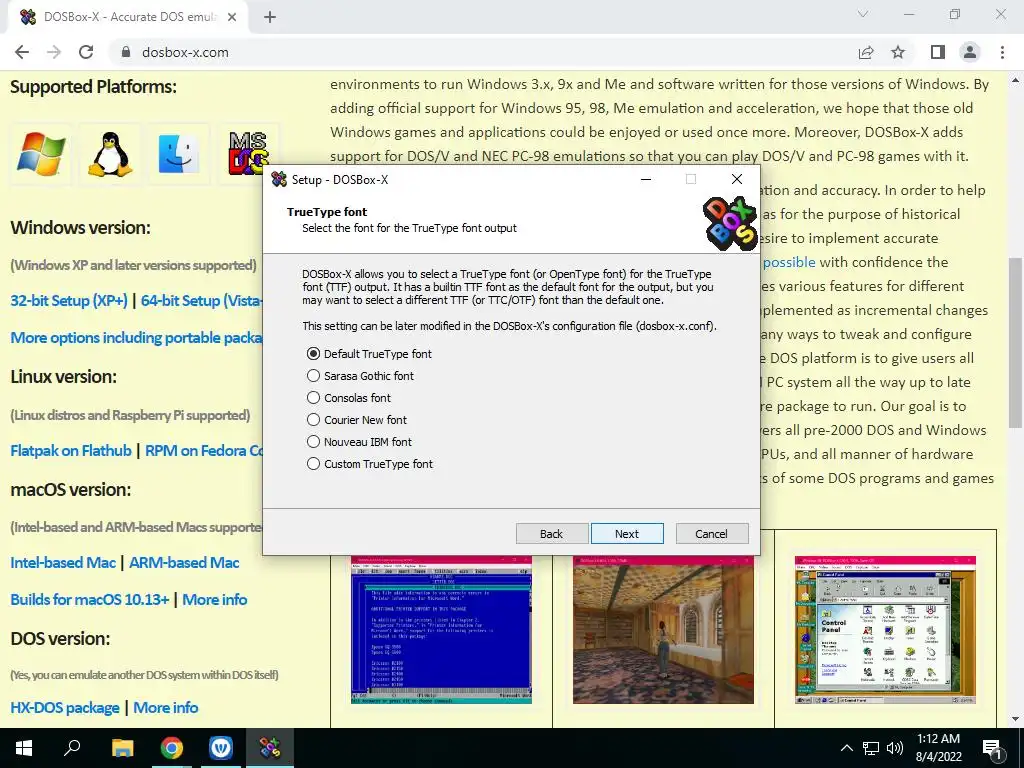This screenshot has width=1024, height=768.
Task: Open the blue W app in taskbar
Action: click(x=221, y=748)
